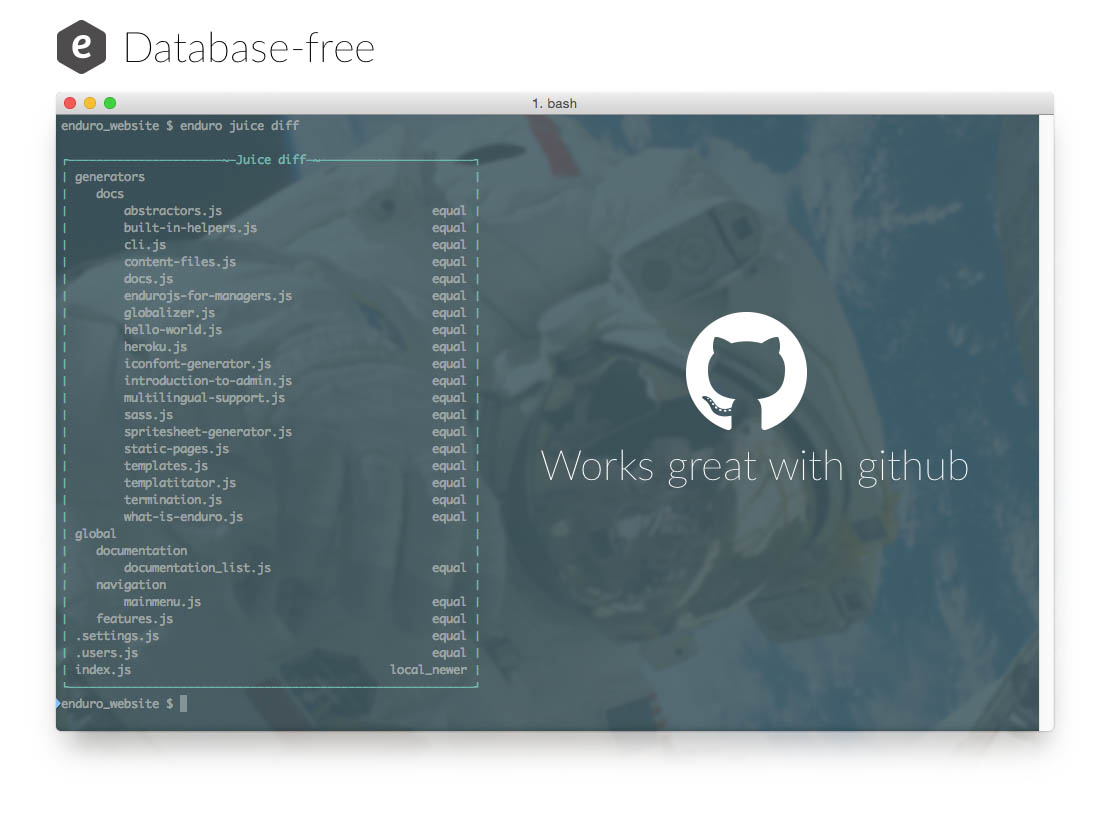Select 'sass.js' in the diff list
The image size is (1112, 820).
point(148,415)
